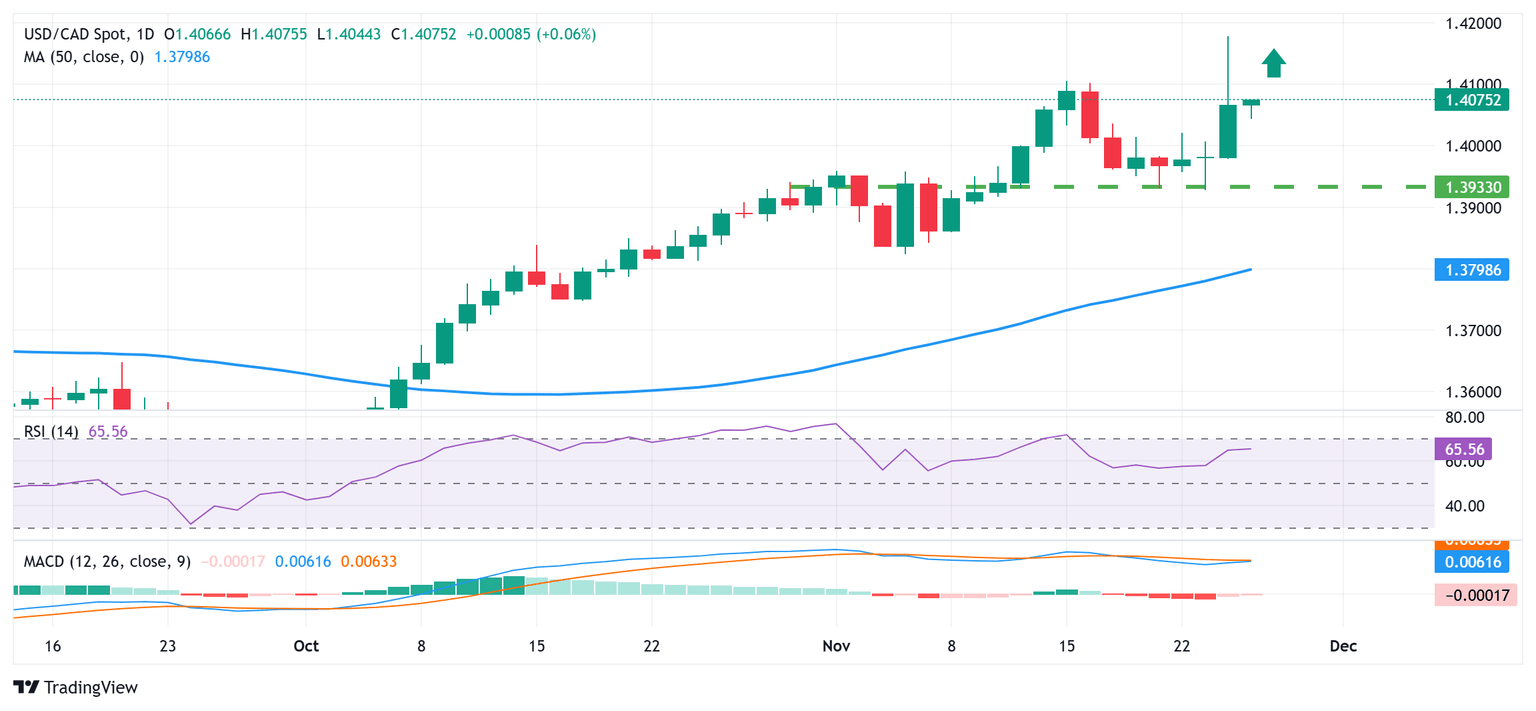Select the USD/CAD Spot symbol title
Viewport: 1536px width, 711px height.
click(x=82, y=34)
